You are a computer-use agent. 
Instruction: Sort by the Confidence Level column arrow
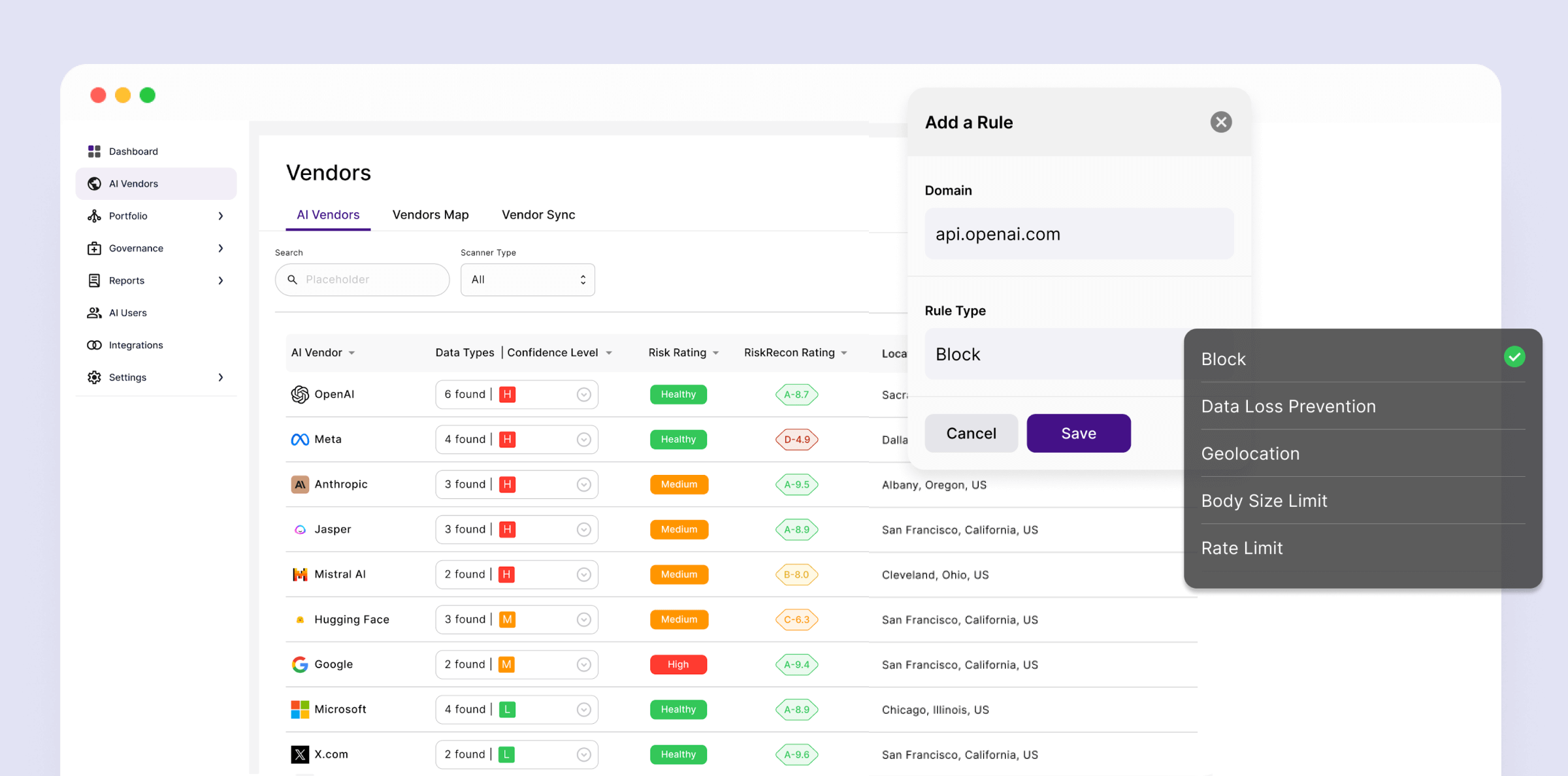(608, 353)
